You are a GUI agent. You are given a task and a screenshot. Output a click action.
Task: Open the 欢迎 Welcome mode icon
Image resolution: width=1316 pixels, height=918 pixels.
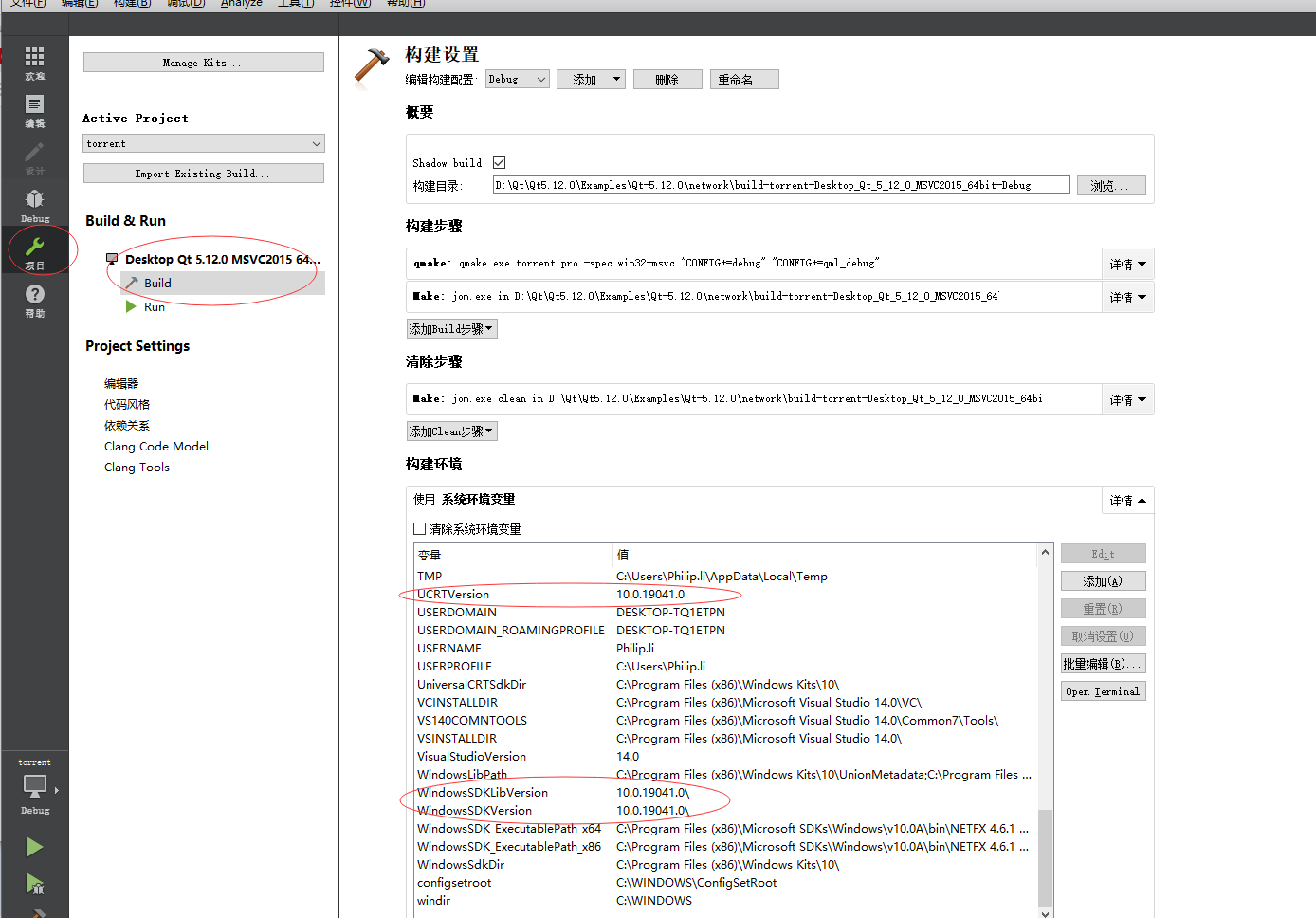click(34, 62)
